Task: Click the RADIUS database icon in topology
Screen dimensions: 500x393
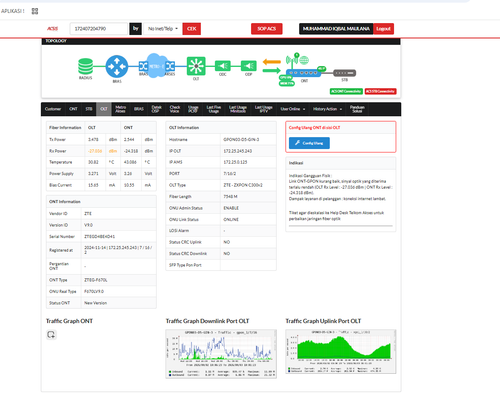Action: [x=85, y=66]
